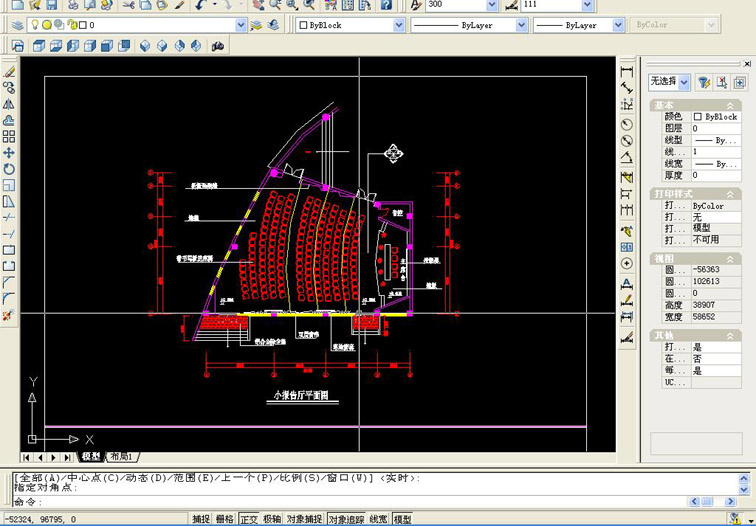The image size is (756, 526).
Task: Click the Make object's layer current icon
Action: click(256, 25)
